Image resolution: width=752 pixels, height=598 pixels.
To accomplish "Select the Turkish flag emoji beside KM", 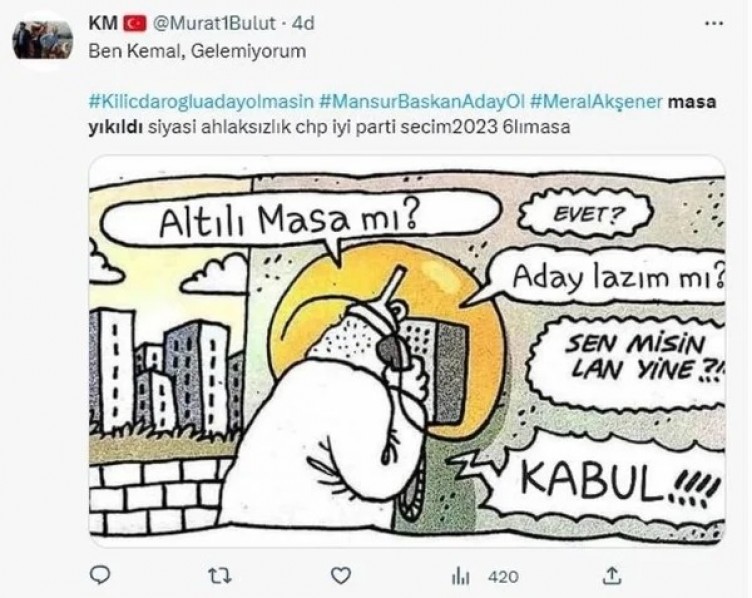I will point(135,23).
